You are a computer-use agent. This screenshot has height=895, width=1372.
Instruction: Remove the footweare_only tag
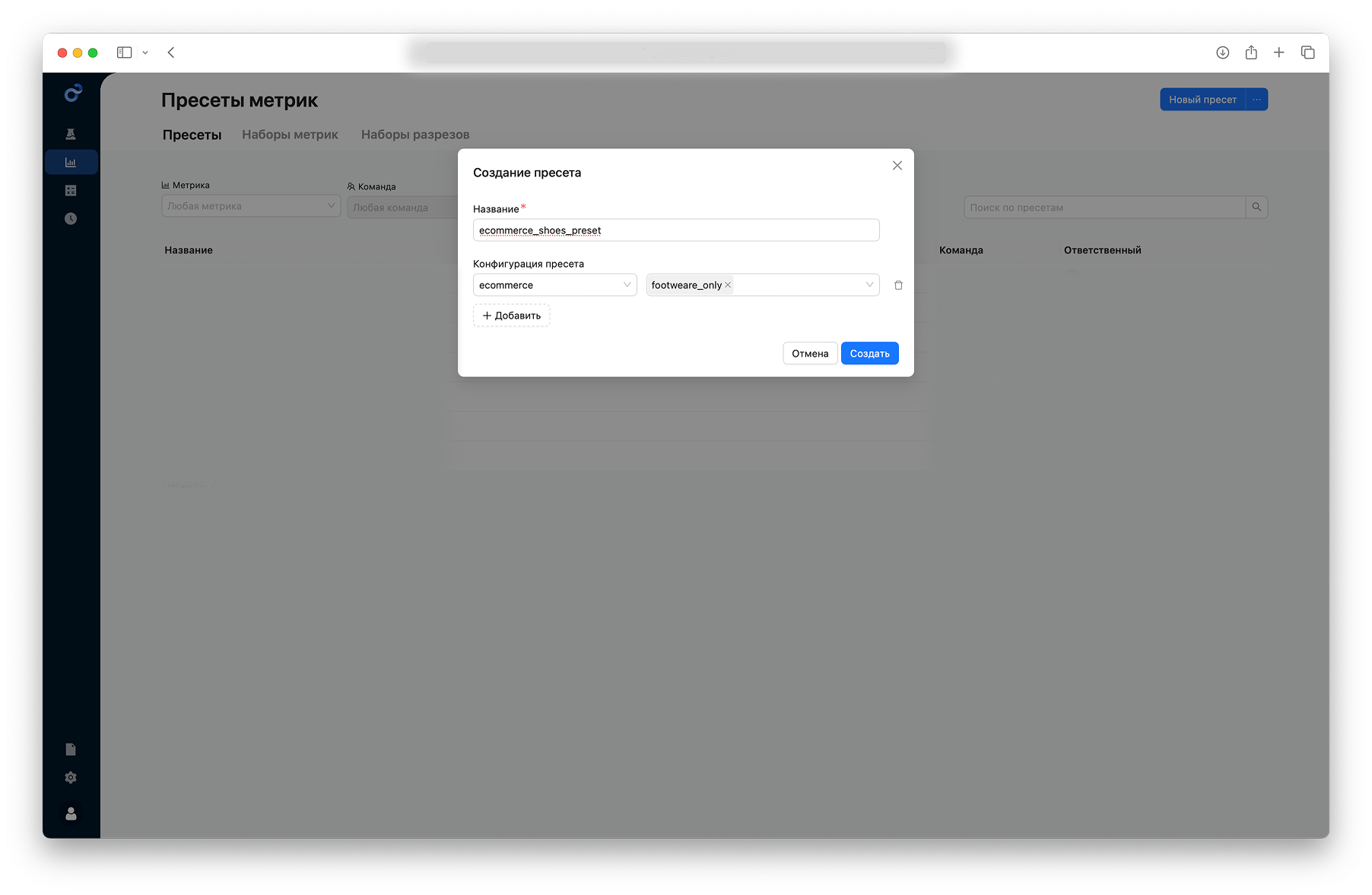coord(728,285)
